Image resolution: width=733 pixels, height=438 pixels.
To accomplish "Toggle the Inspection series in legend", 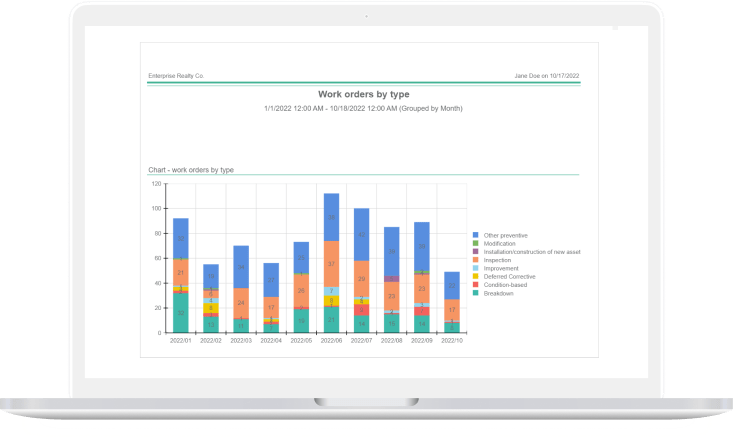I will click(498, 259).
